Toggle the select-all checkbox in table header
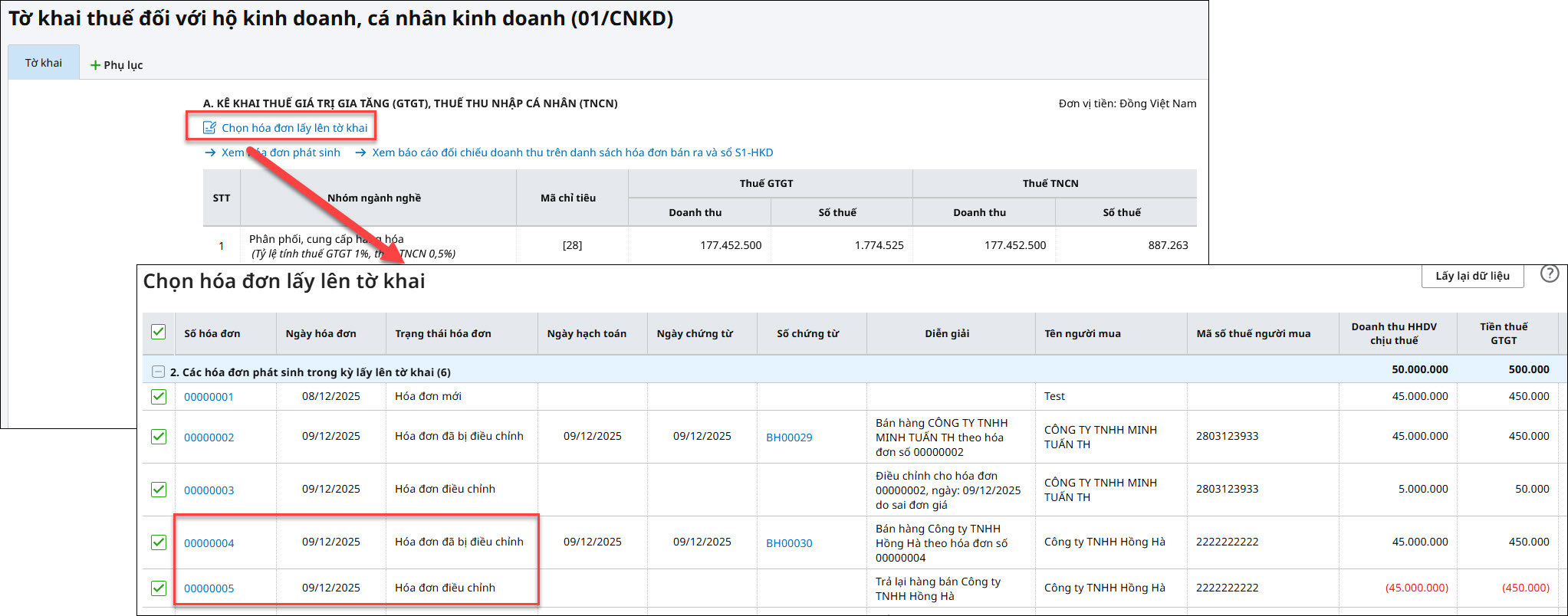This screenshot has height=616, width=1568. (x=159, y=333)
